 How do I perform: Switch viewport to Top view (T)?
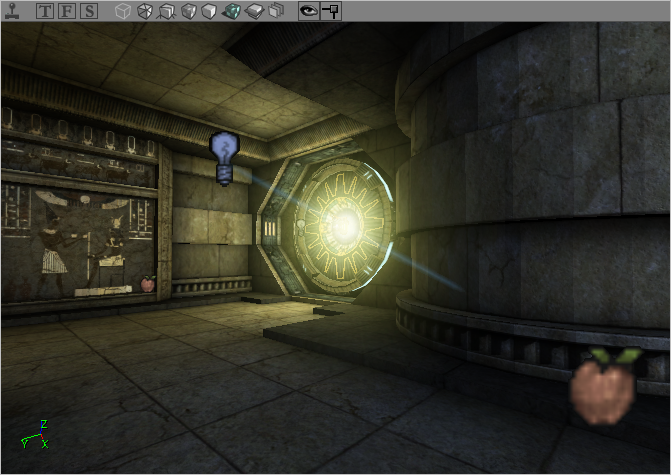(46, 12)
